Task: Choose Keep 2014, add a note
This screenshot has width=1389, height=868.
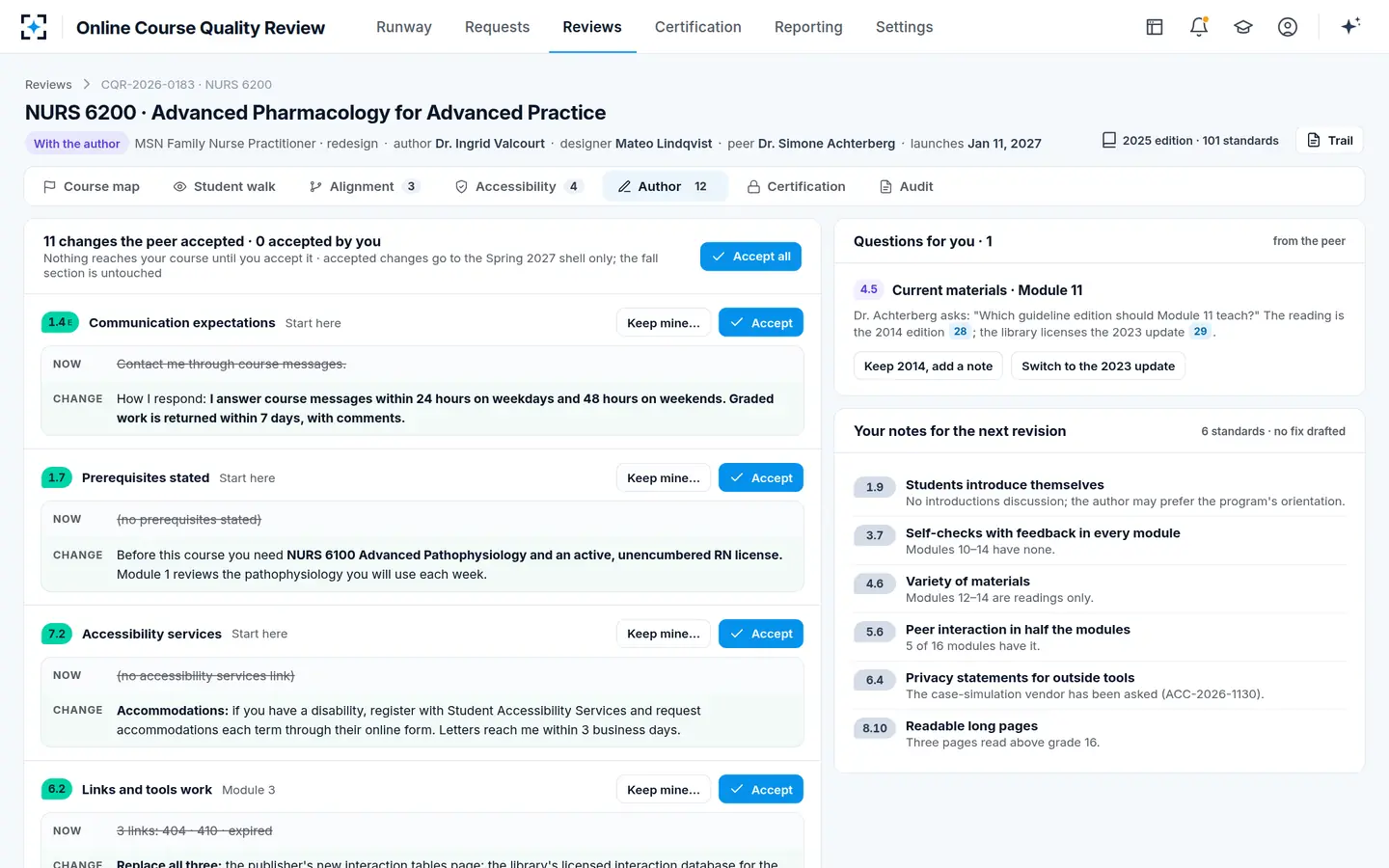Action: [928, 366]
